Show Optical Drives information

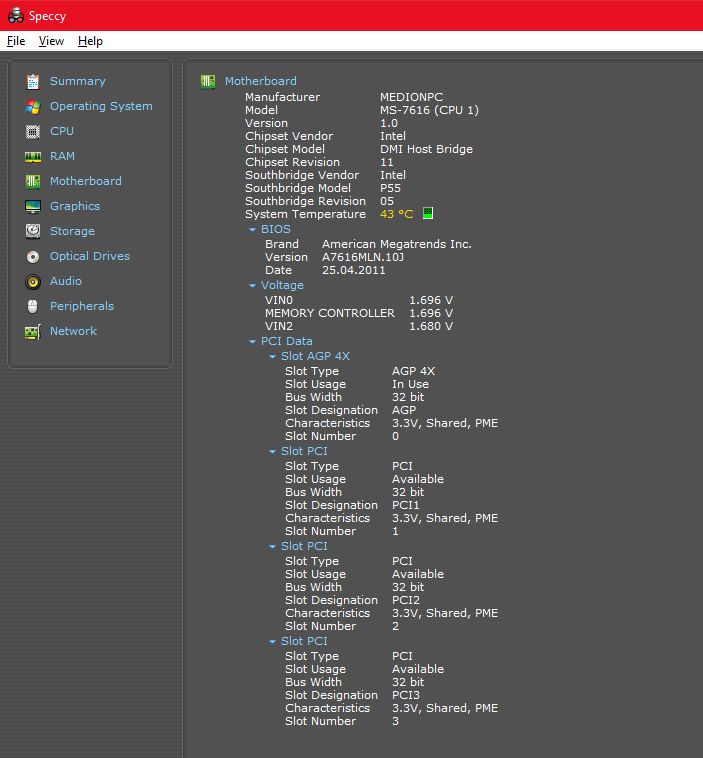pos(90,256)
